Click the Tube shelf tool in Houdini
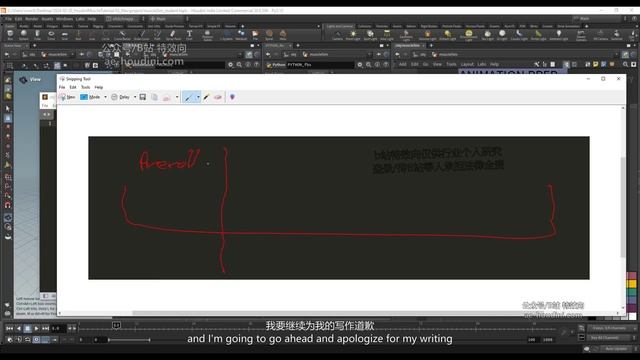Screen dimensions: 640x360 point(37,35)
